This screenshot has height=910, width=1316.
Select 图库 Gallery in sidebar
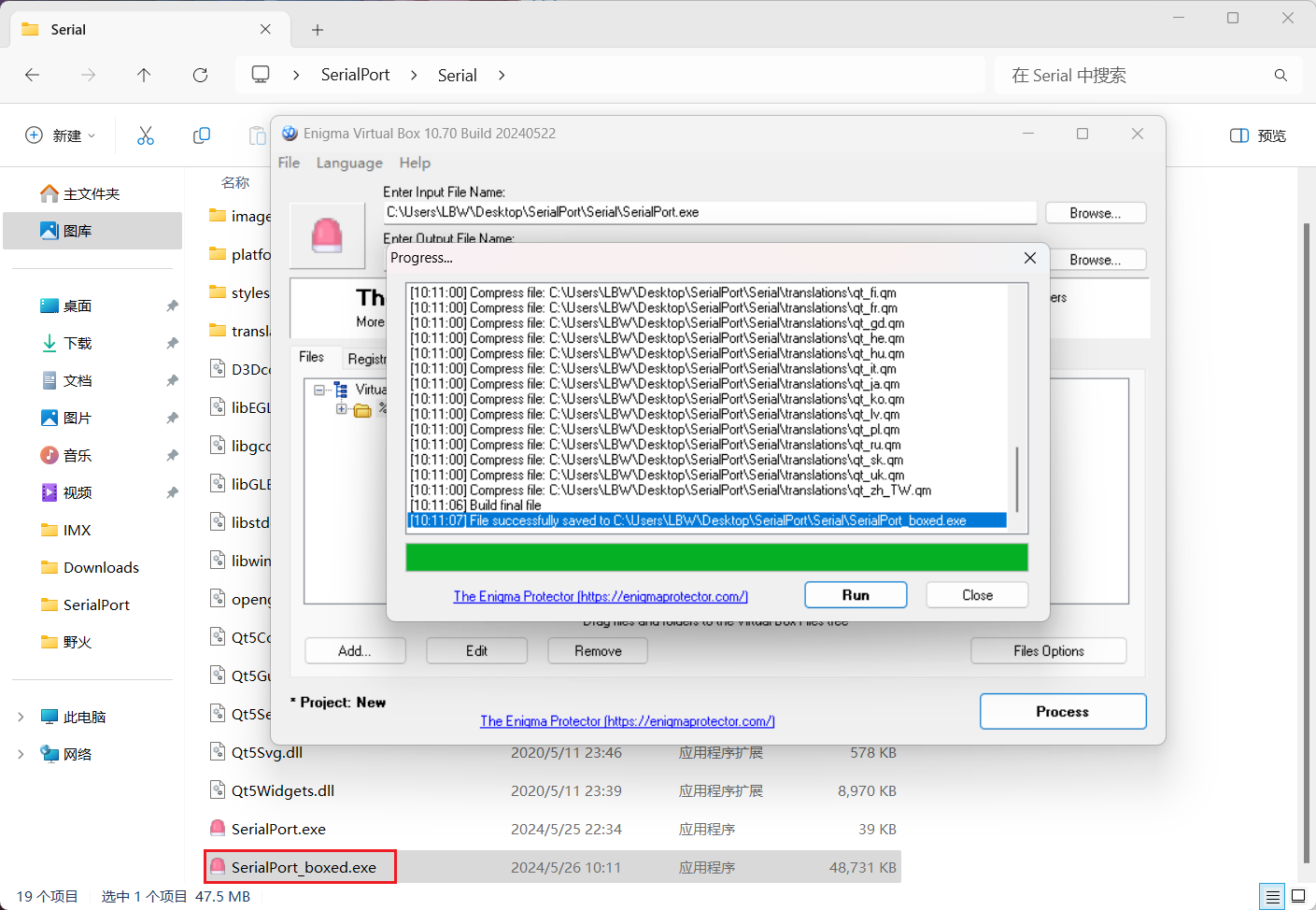pyautogui.click(x=92, y=231)
